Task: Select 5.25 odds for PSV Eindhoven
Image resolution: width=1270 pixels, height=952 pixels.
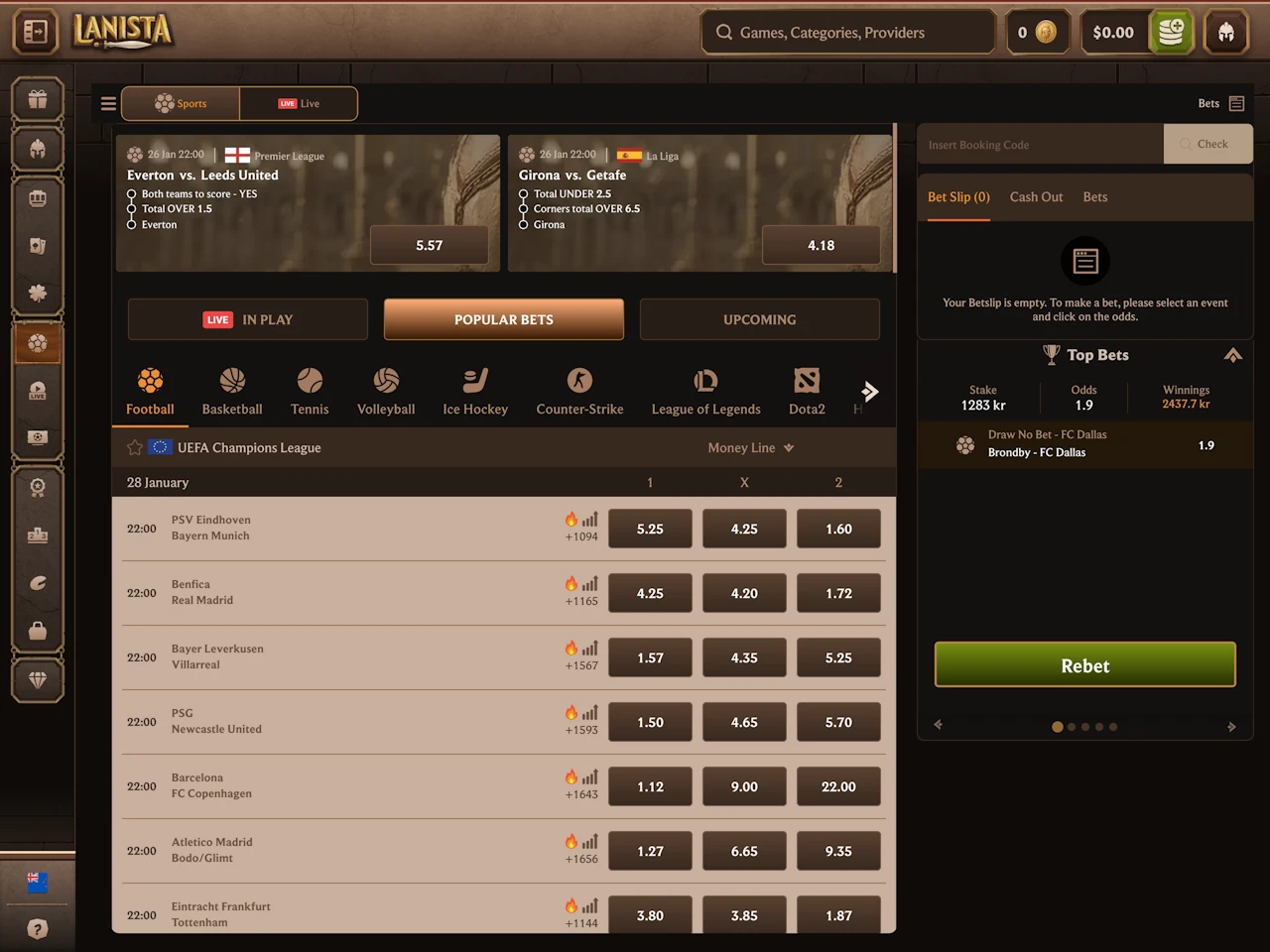Action: coord(650,529)
